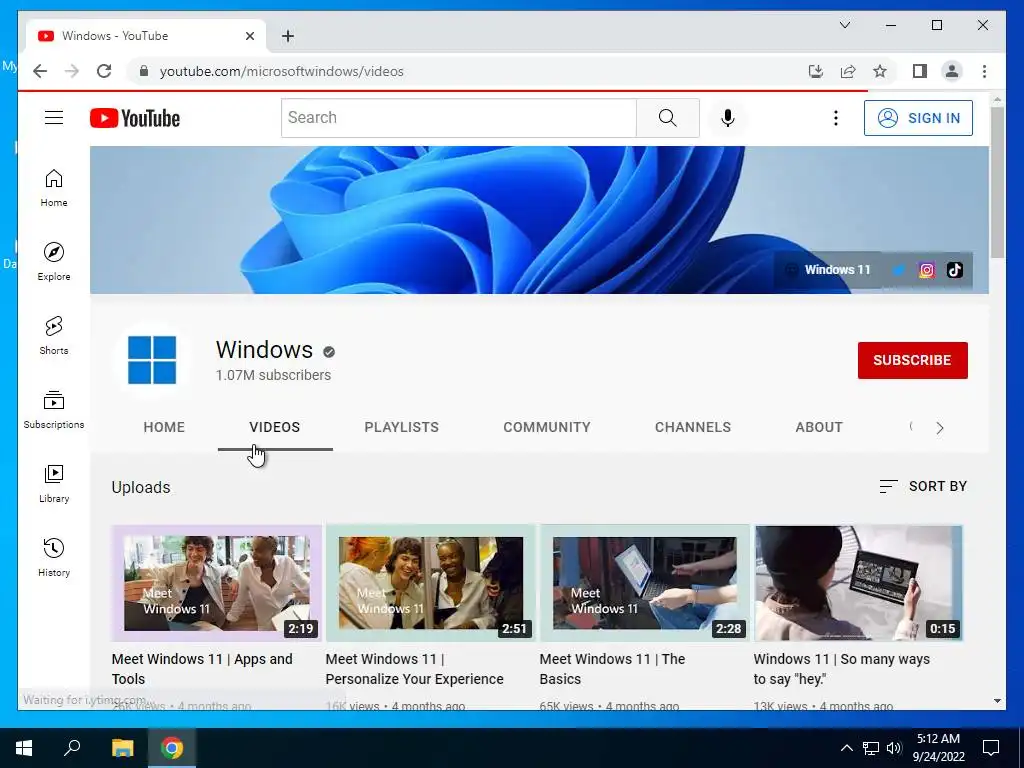Open the Windows Start menu
The width and height of the screenshot is (1024, 768).
pos(24,748)
